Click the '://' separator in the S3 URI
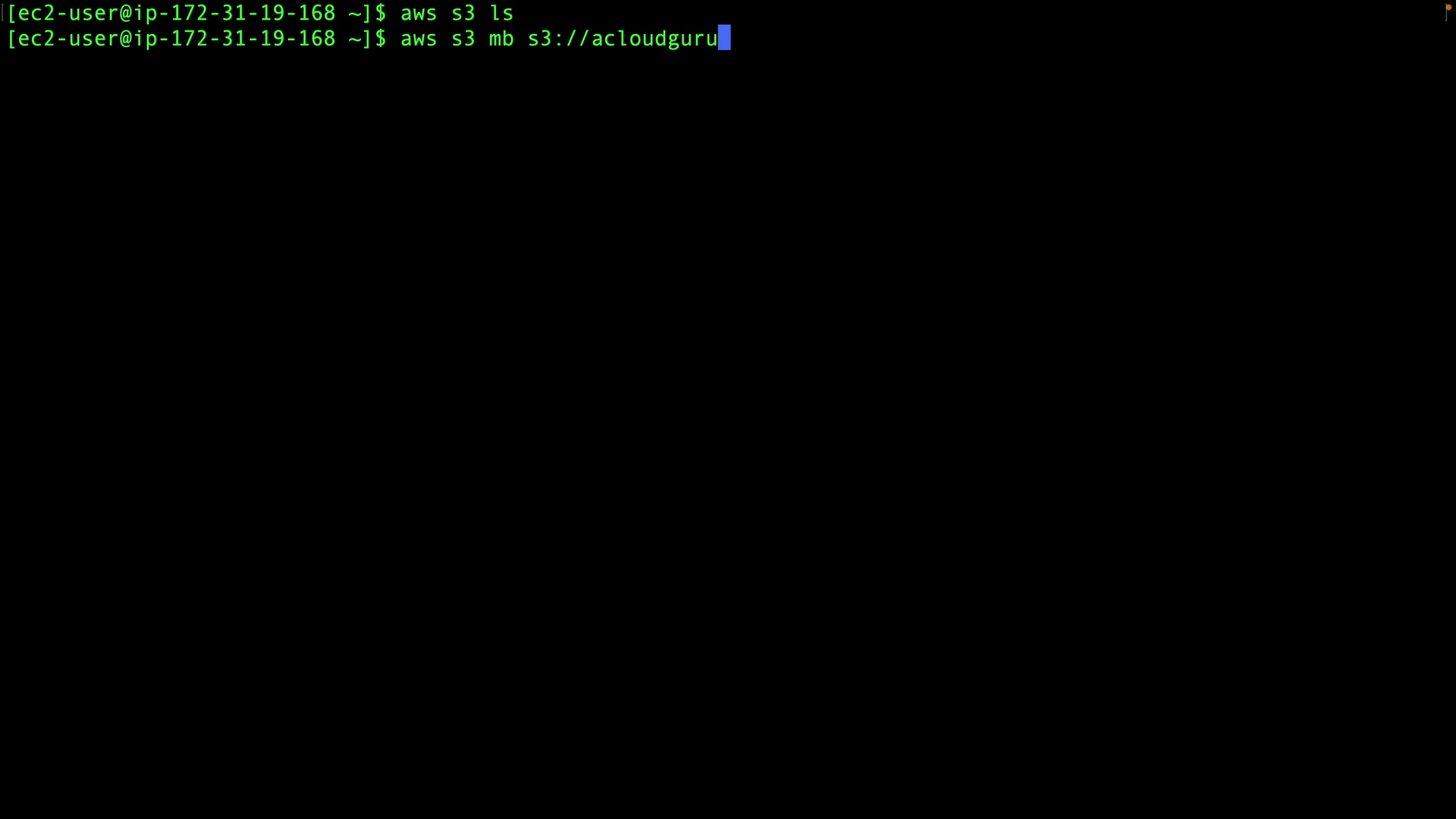This screenshot has height=819, width=1456. click(x=572, y=39)
